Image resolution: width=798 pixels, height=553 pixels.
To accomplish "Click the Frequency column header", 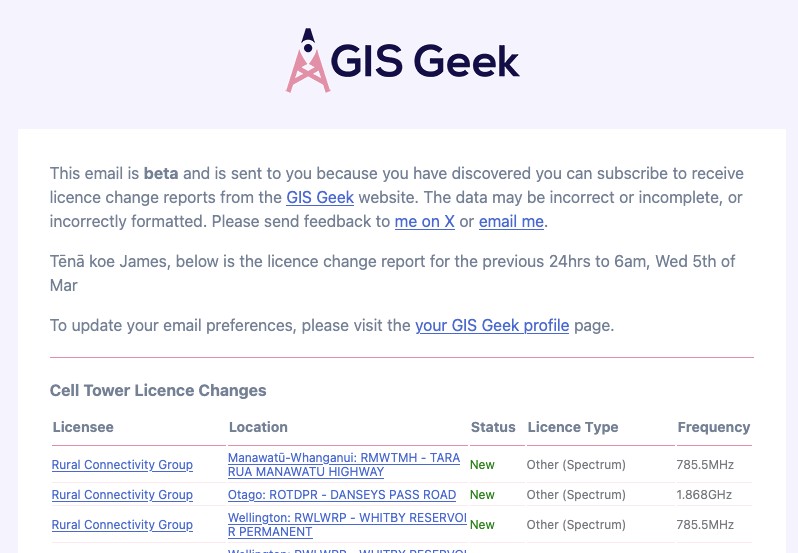I will pyautogui.click(x=714, y=427).
